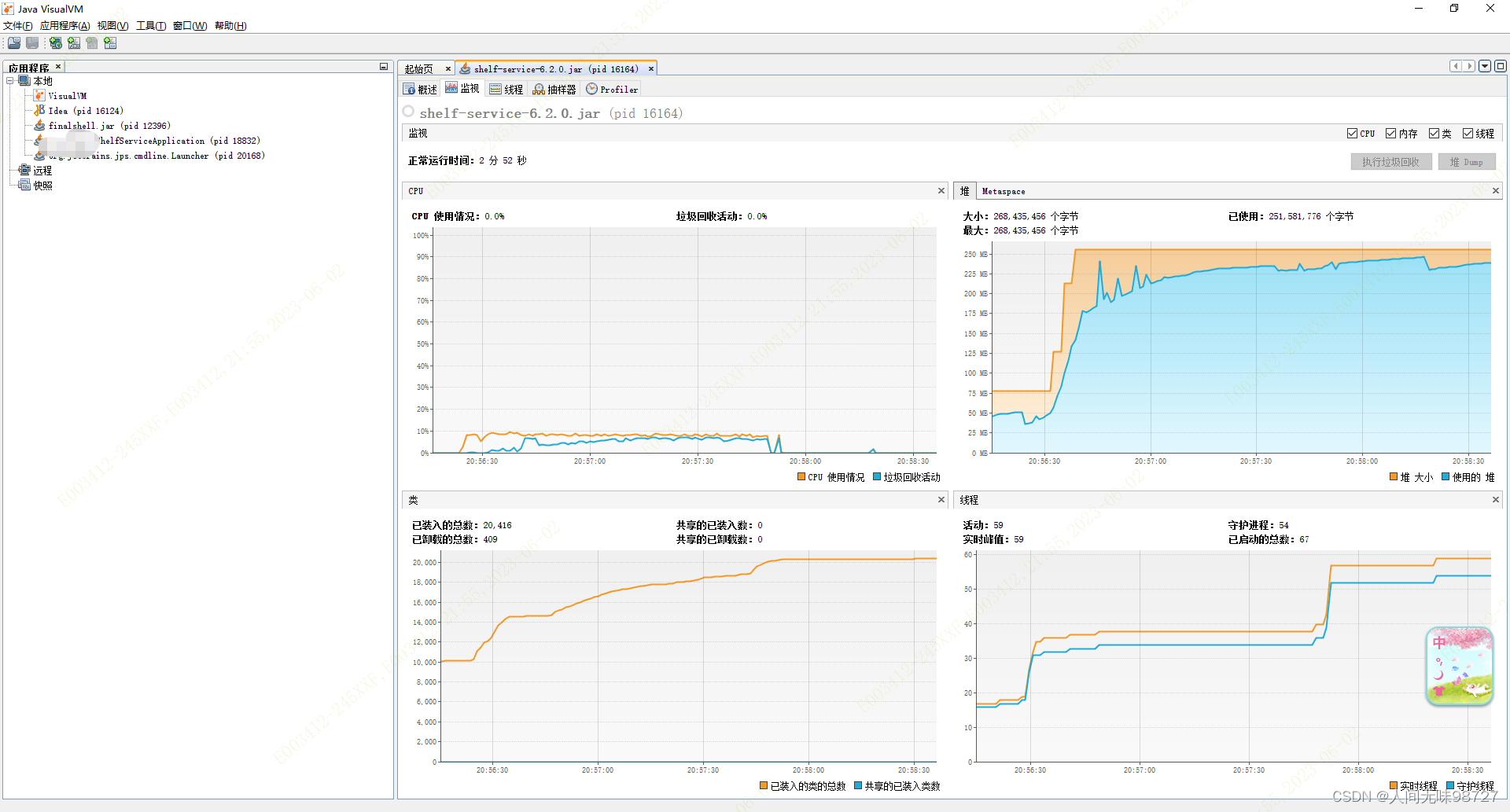Click the orange 堆 大小 legend swatch
Image resolution: width=1510 pixels, height=812 pixels.
coord(1394,476)
